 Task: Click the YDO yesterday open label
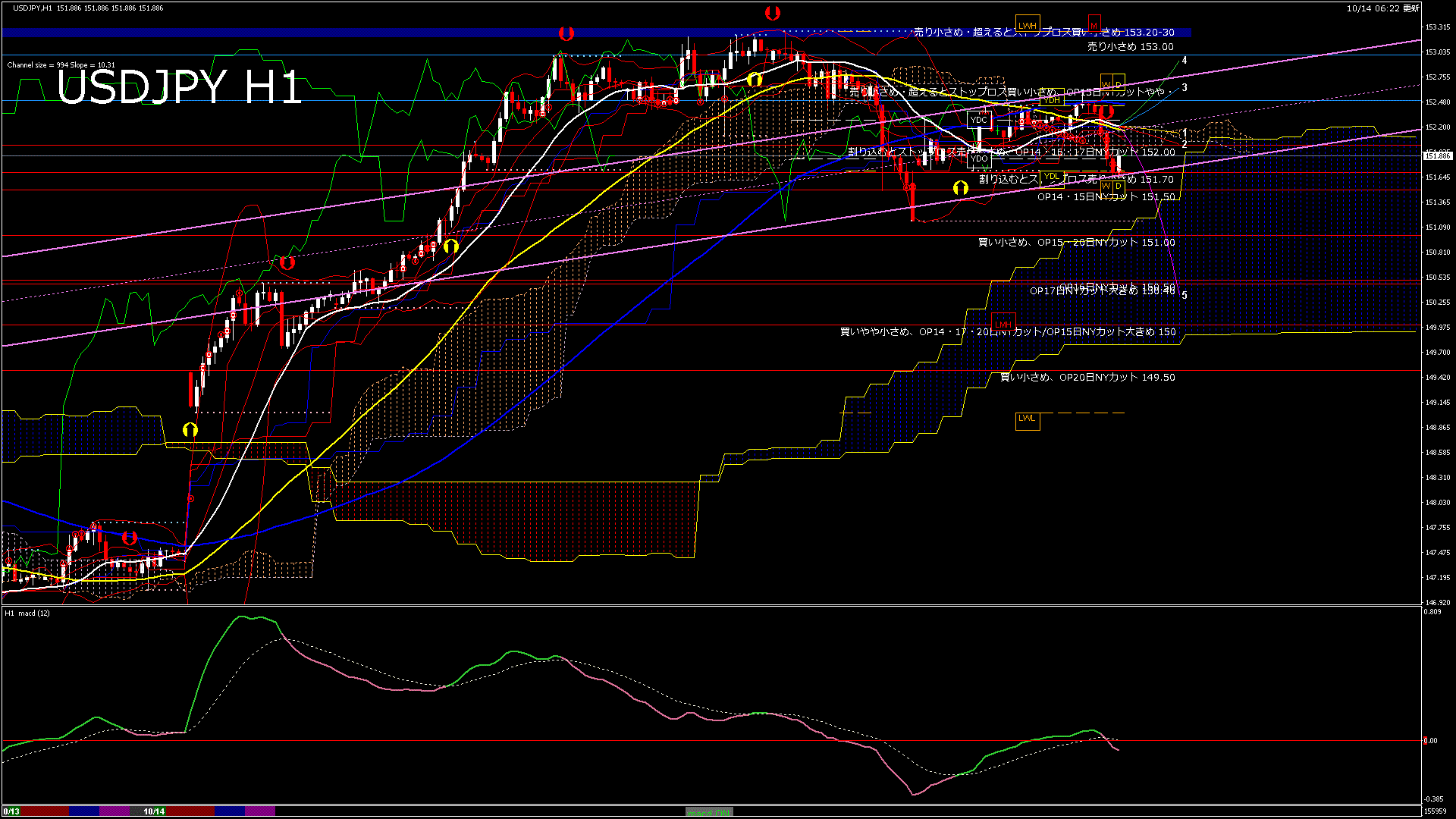coord(979,158)
